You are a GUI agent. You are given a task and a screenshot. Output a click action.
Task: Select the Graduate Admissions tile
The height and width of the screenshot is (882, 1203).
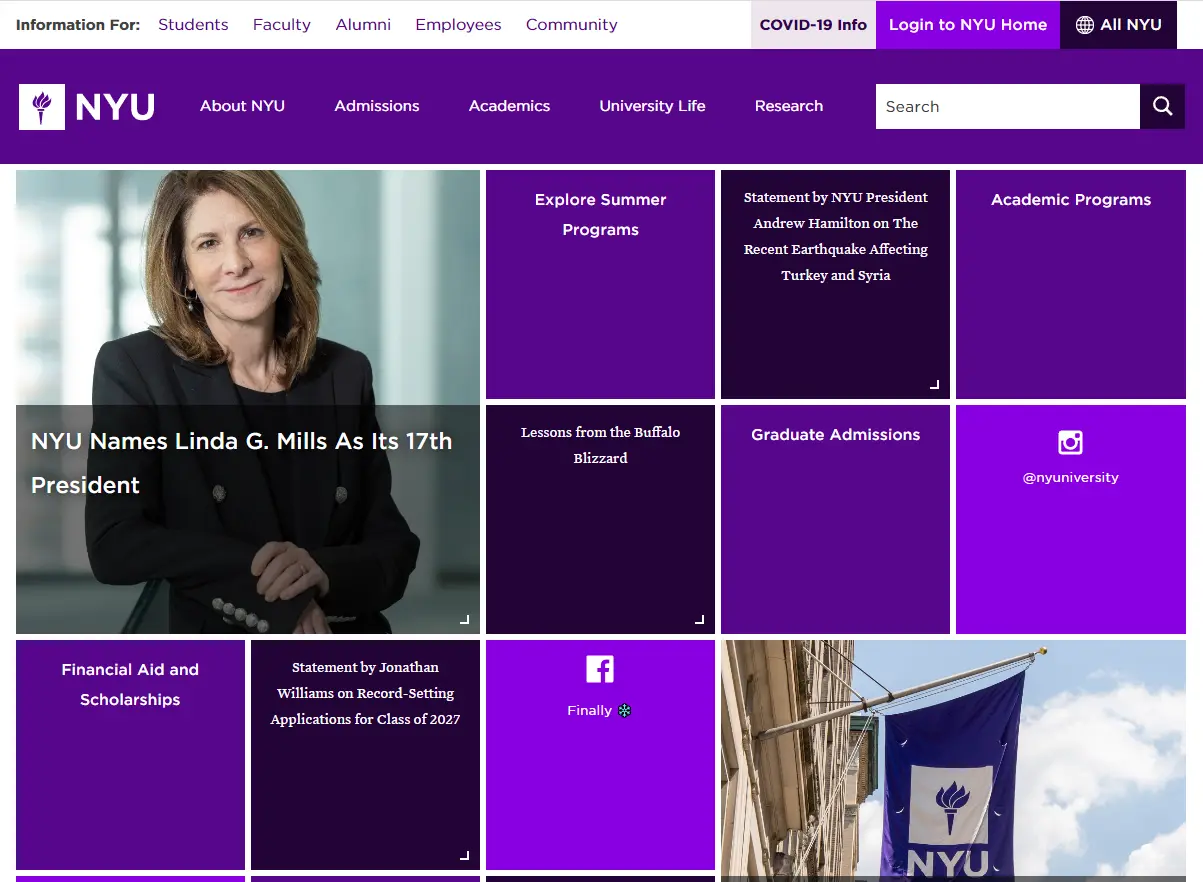click(x=835, y=519)
